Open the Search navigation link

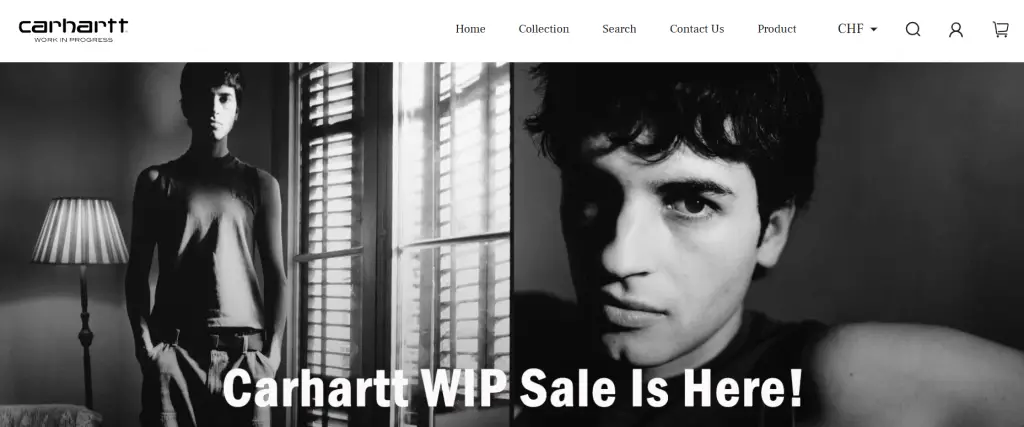[619, 29]
